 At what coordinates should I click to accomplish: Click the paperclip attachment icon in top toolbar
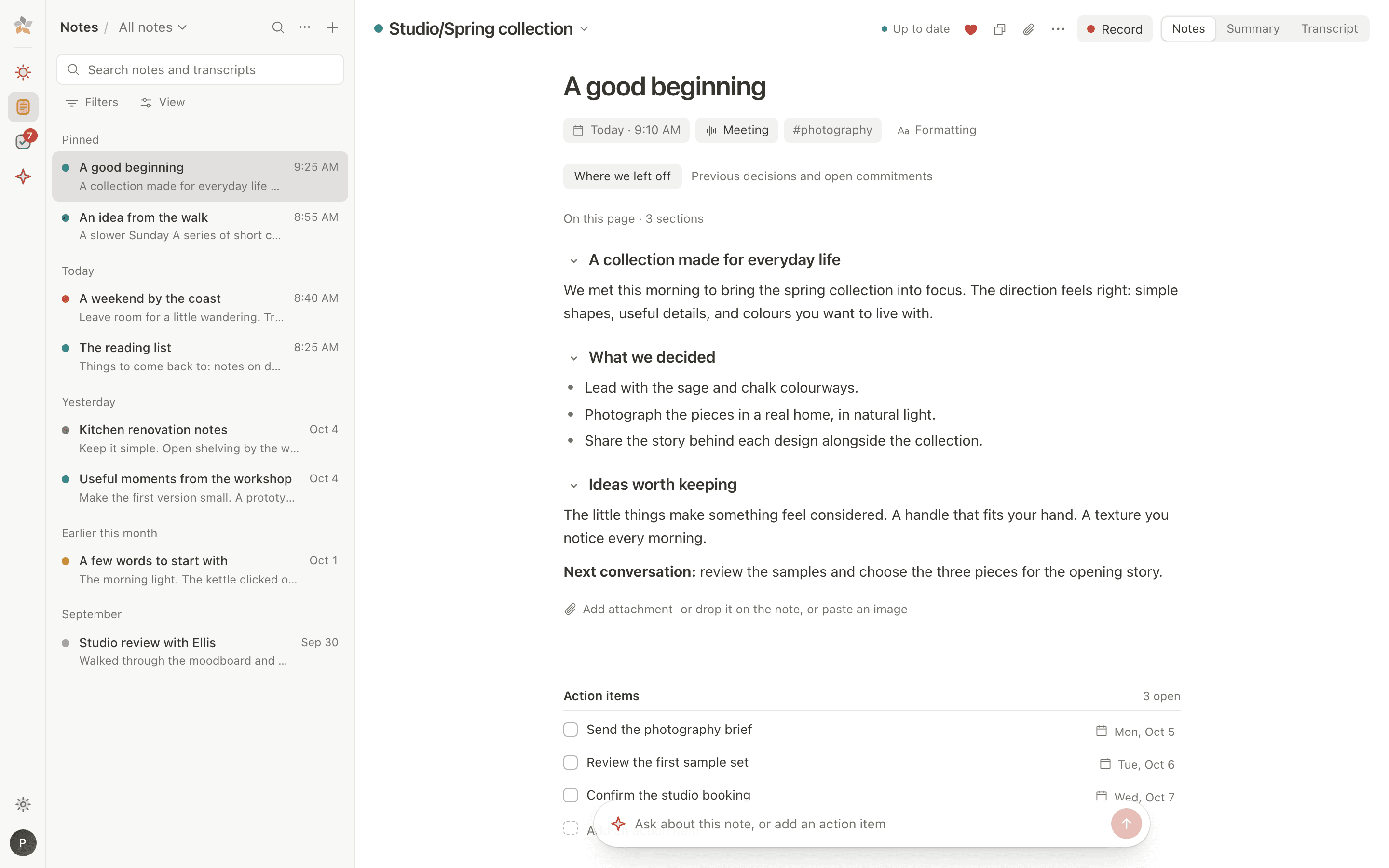[x=1029, y=29]
